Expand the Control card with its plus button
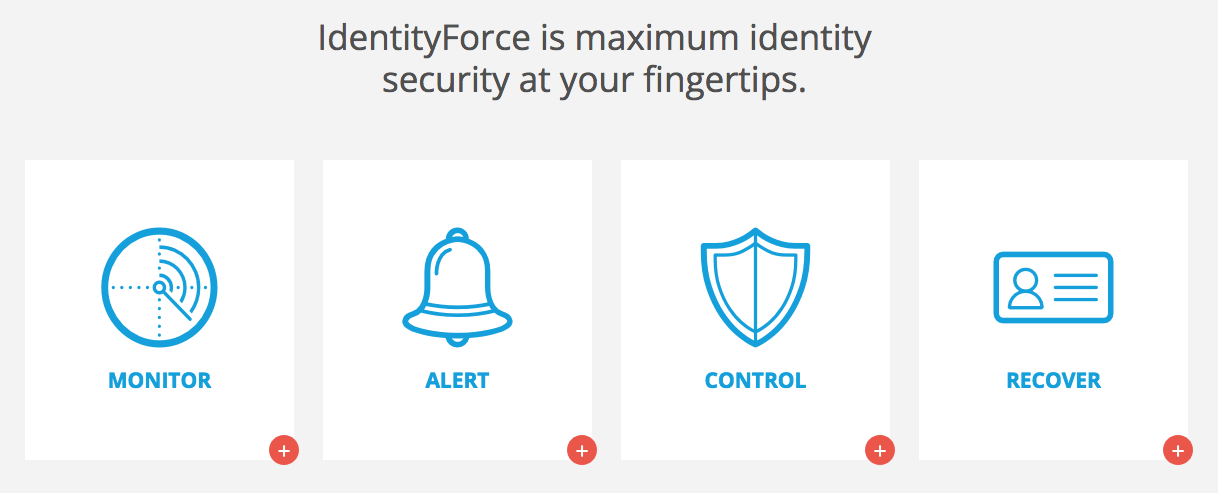The width and height of the screenshot is (1218, 493). pyautogui.click(x=880, y=451)
